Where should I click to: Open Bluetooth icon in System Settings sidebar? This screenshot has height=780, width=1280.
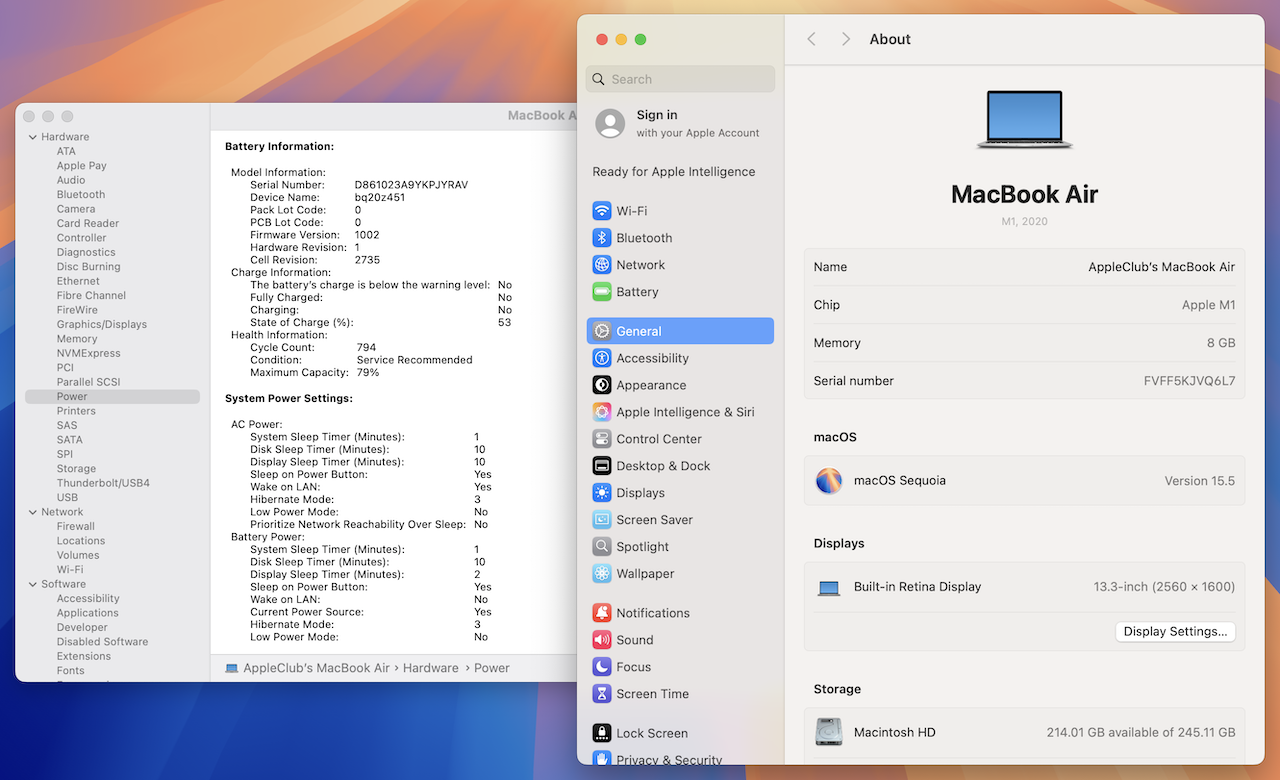point(601,238)
